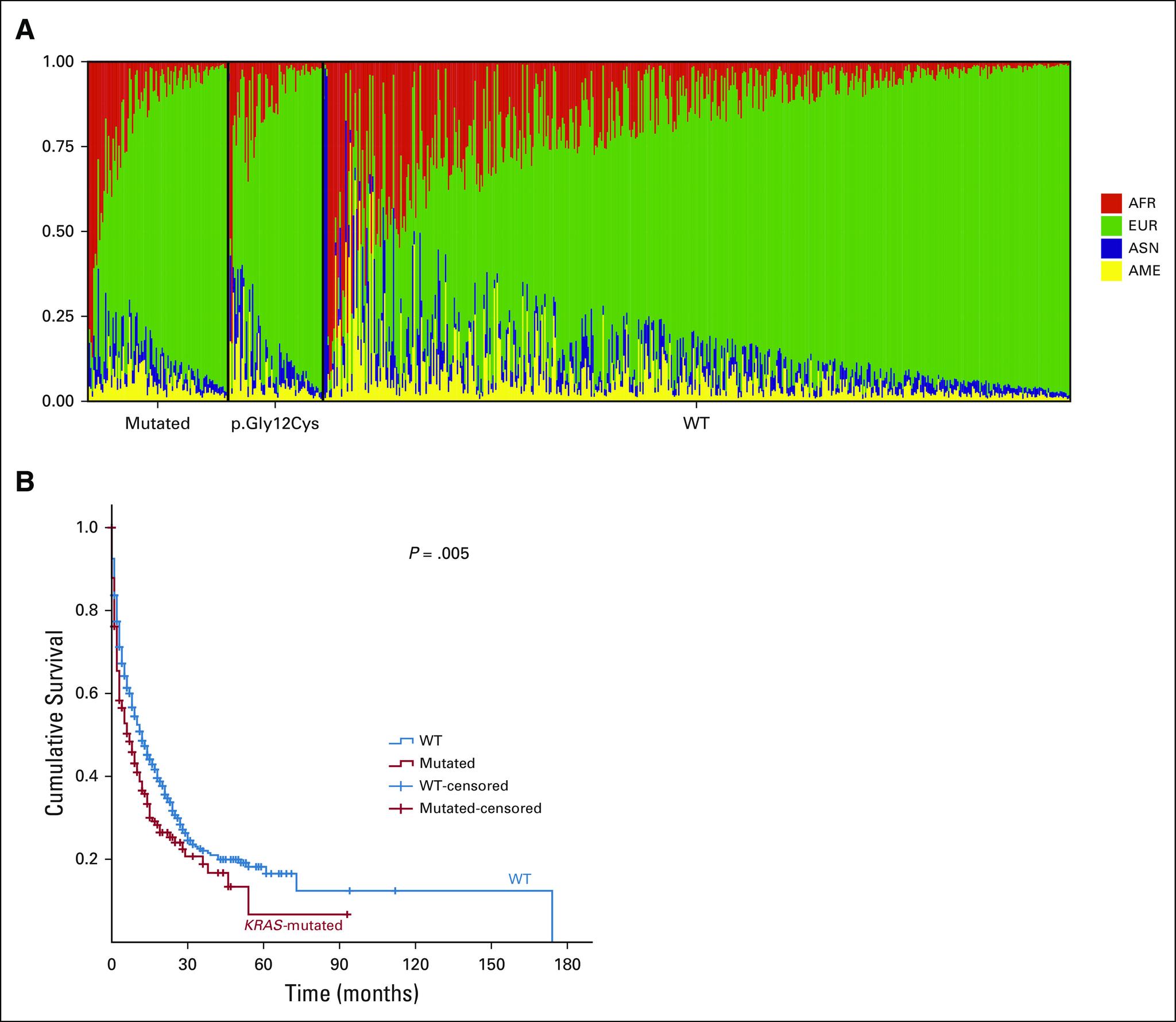Click the WT label under panel A
Viewport: 1176px width, 1022px height.
click(696, 424)
